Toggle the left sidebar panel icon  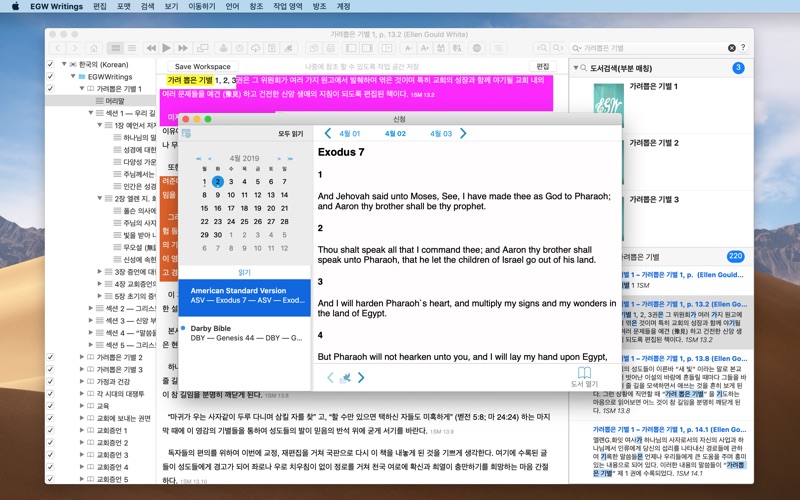(x=351, y=48)
